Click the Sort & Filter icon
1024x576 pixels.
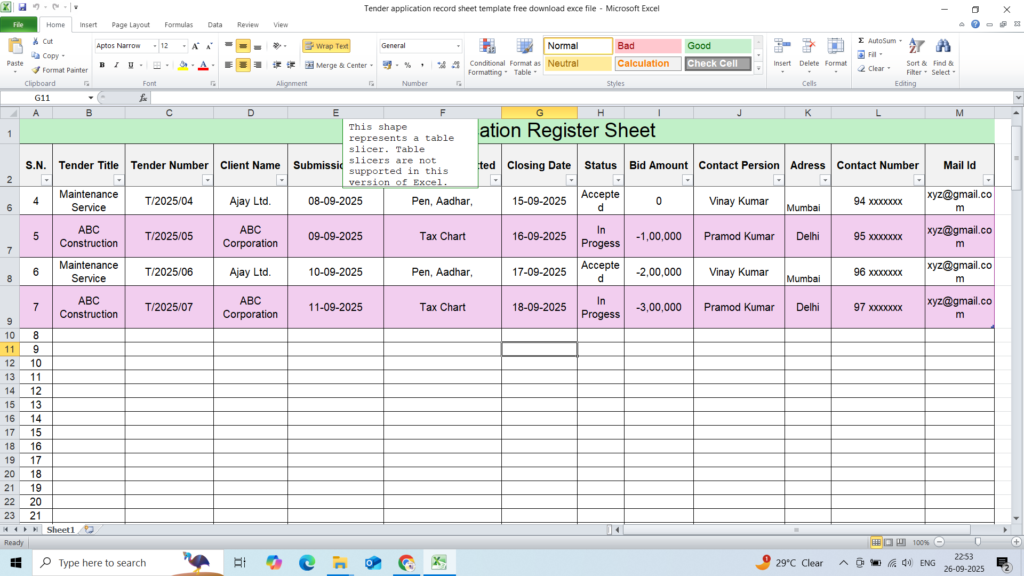(x=916, y=49)
